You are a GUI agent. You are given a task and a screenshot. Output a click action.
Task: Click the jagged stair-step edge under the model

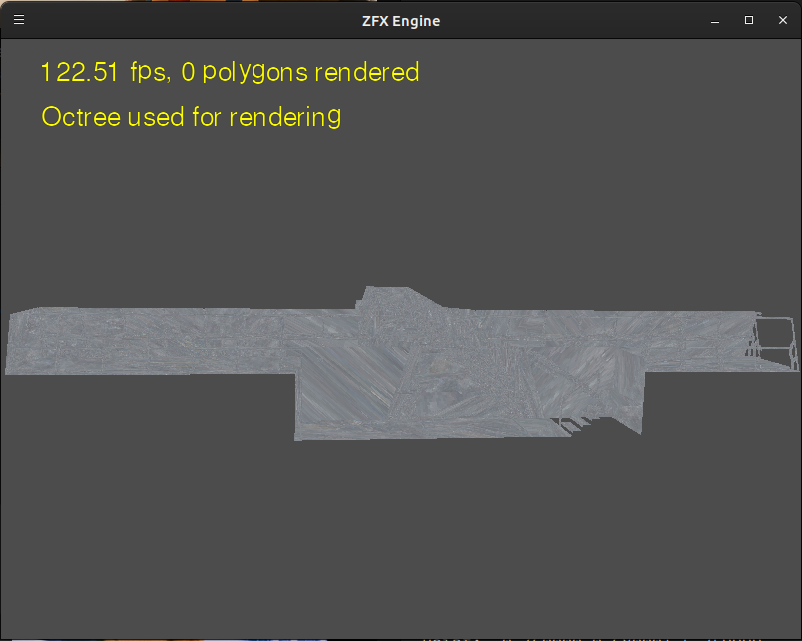point(576,424)
